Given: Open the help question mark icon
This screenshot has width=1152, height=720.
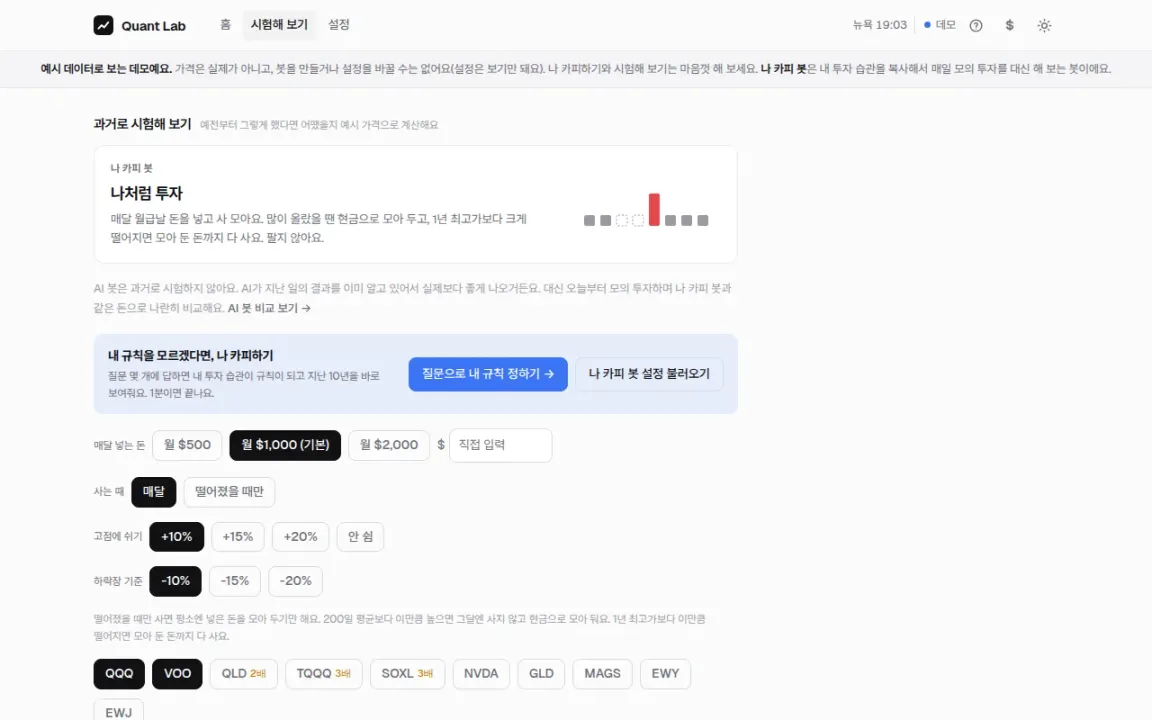Looking at the screenshot, I should pos(976,26).
